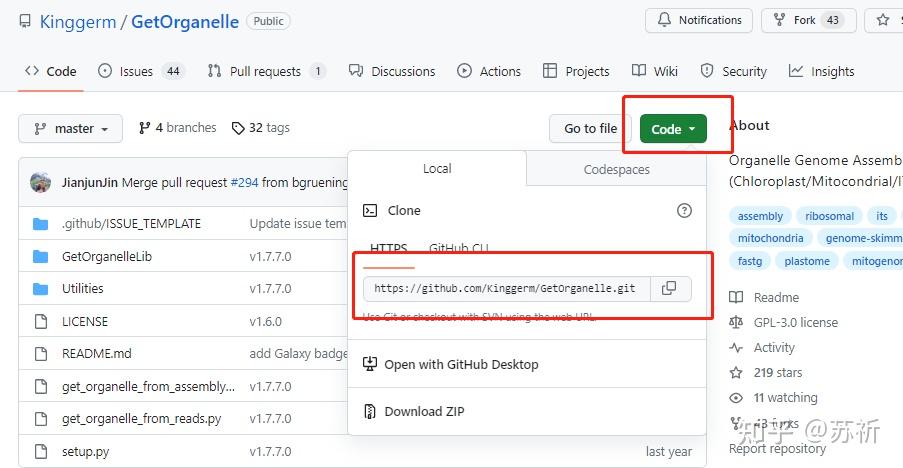The image size is (903, 468).
Task: Open the green Code dropdown
Action: [x=673, y=129]
